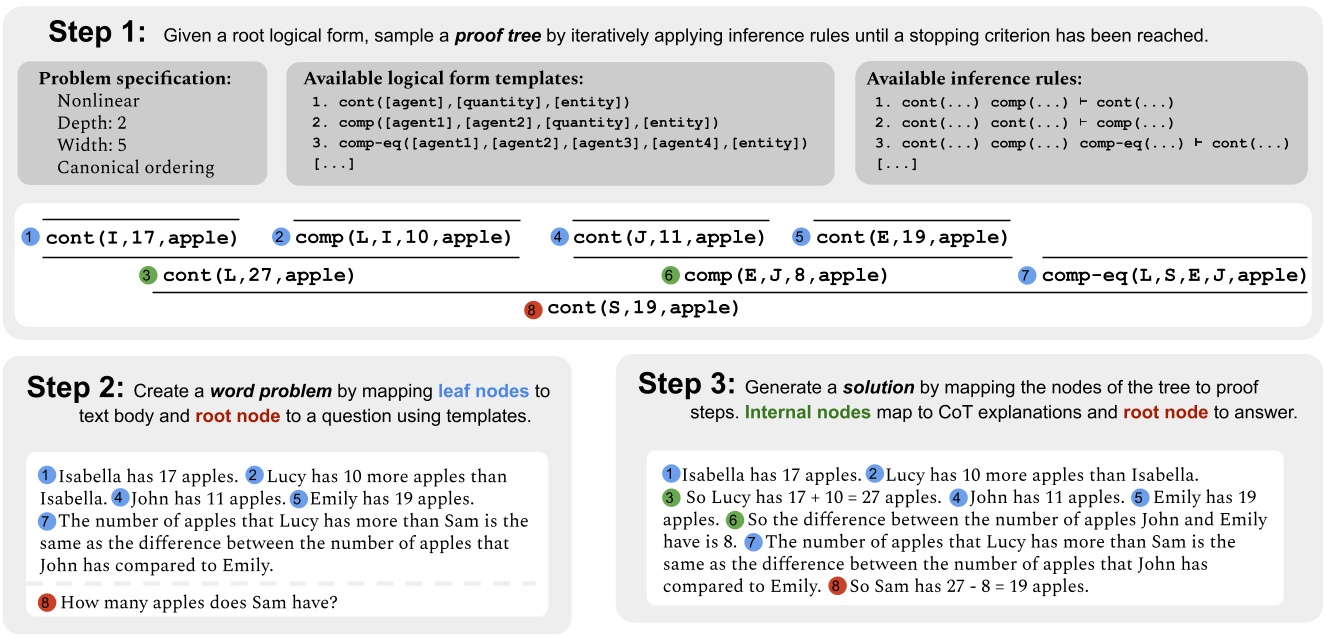Select blue circle 7 beside the comp-eq node
Viewport: 1325px width, 637px height.
click(x=1027, y=275)
